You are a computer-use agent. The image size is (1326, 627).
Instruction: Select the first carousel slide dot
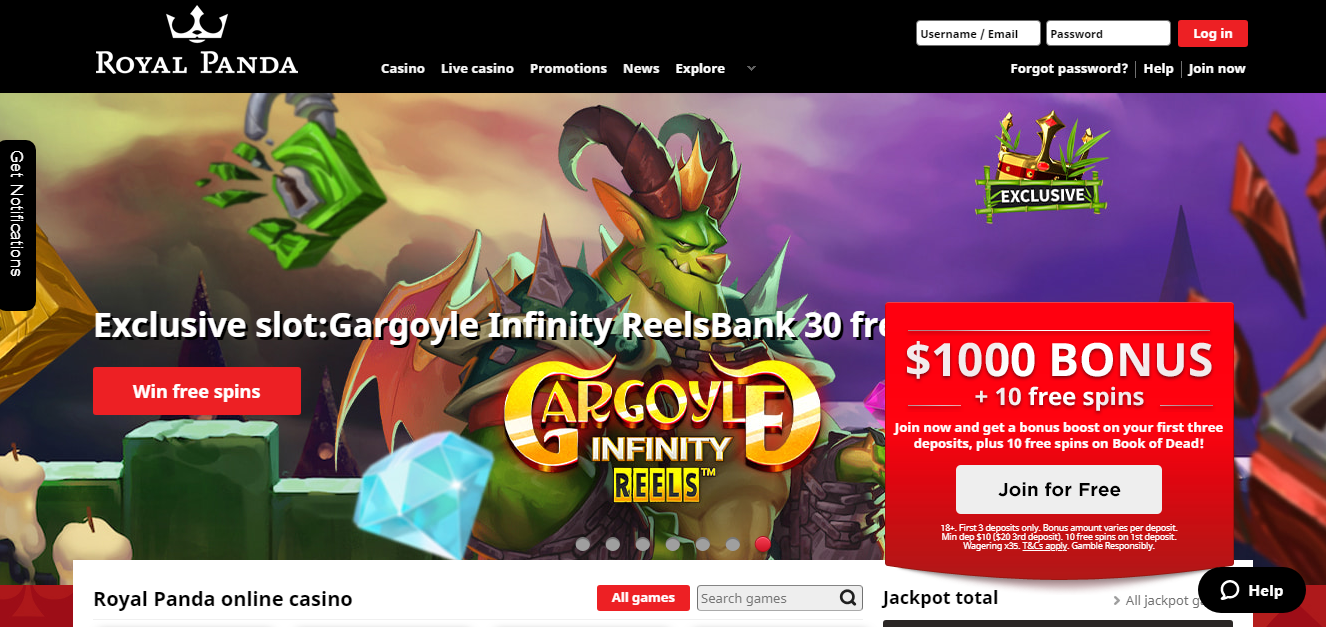[x=583, y=544]
